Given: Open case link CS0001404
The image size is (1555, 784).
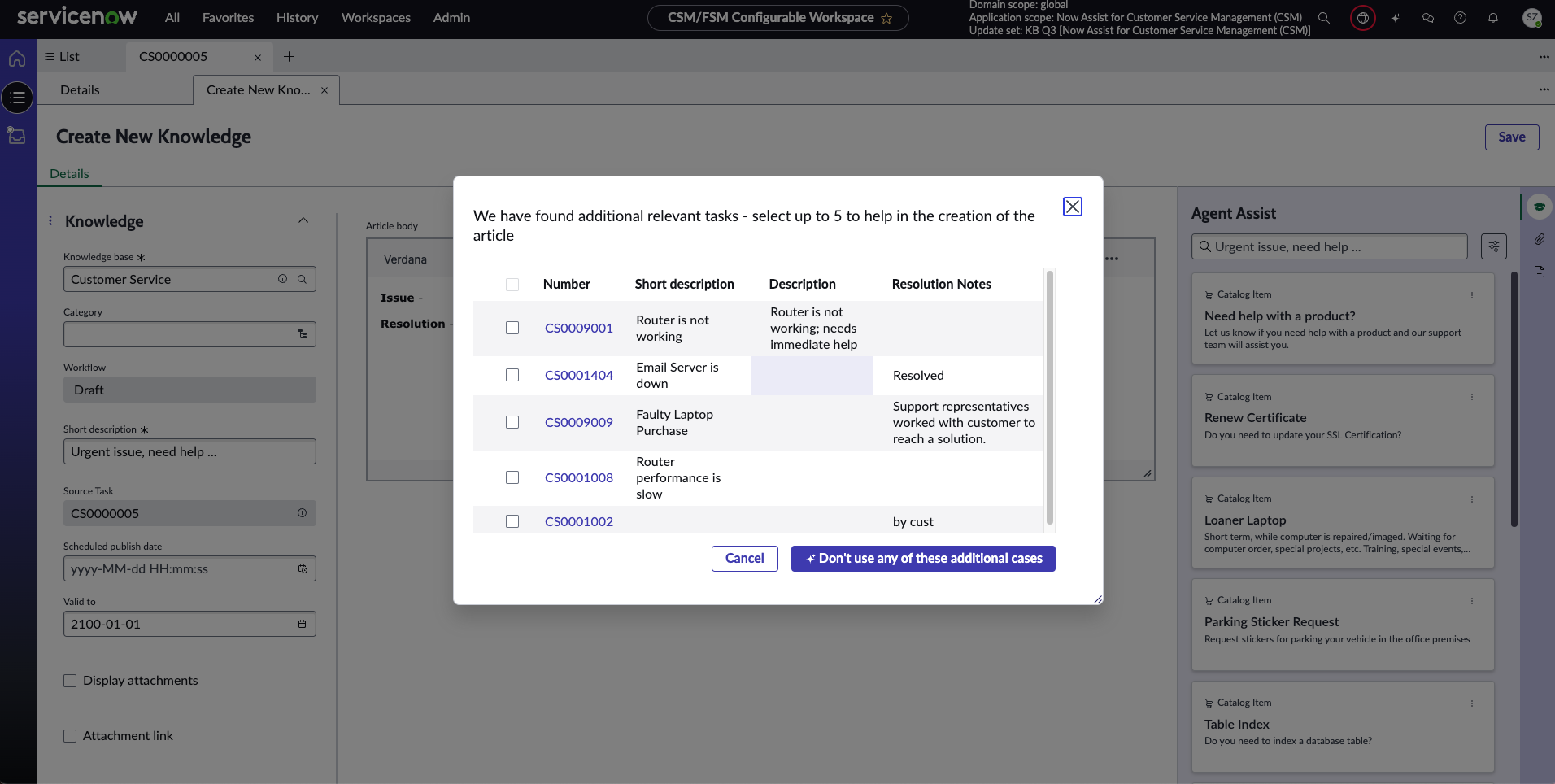Looking at the screenshot, I should [x=579, y=375].
